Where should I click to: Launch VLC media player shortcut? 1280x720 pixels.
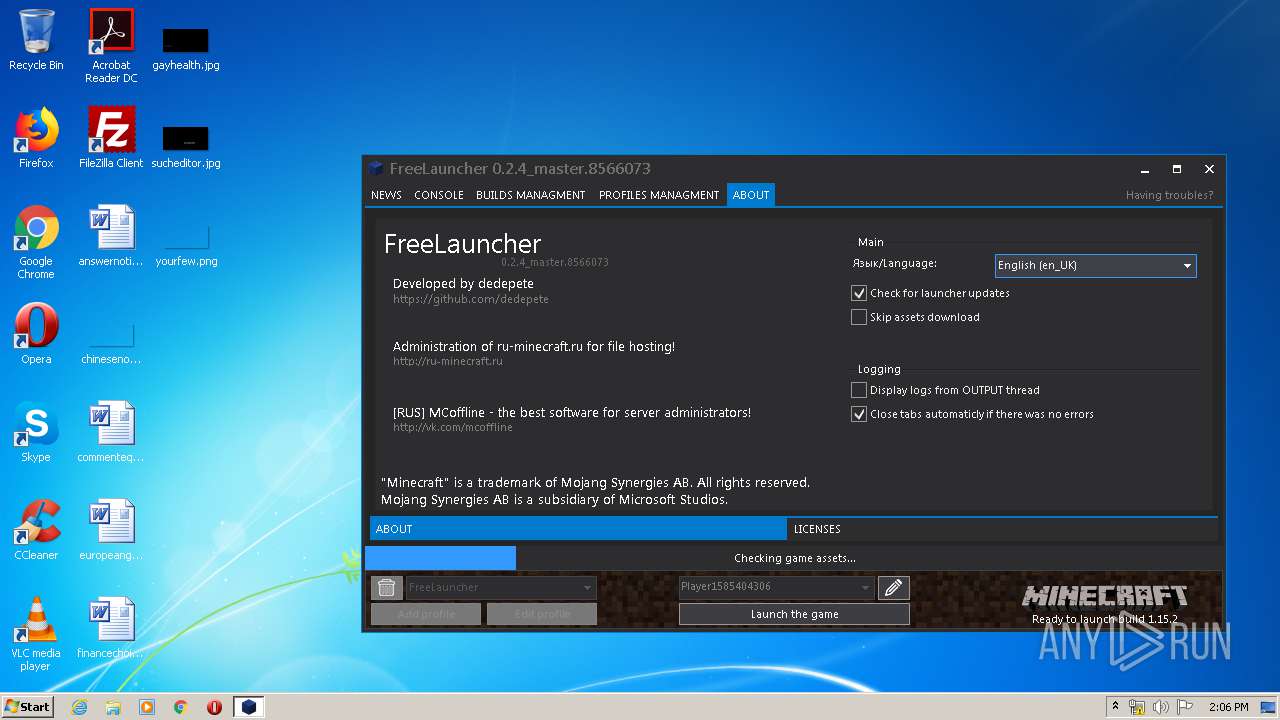tap(36, 634)
